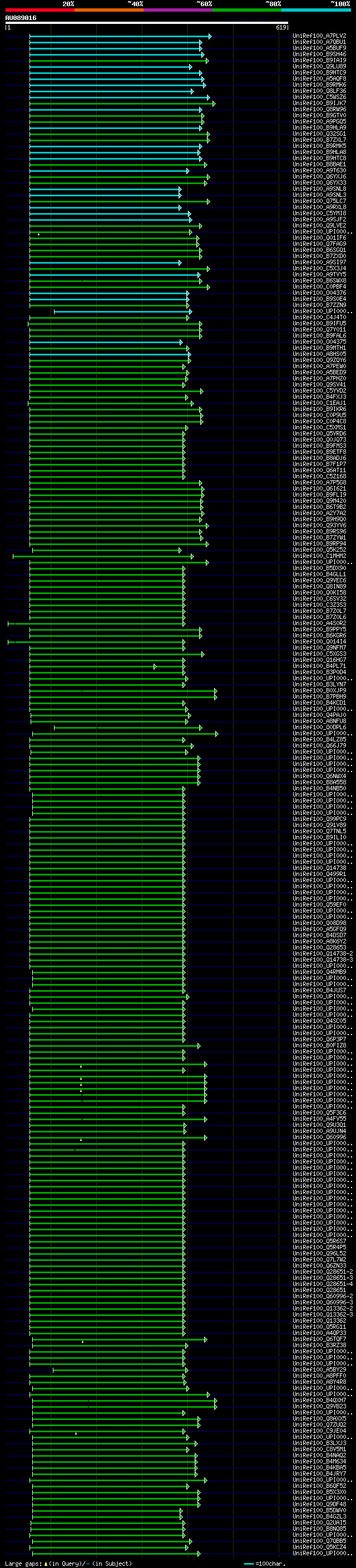The image size is (356, 1568).
Task: Select the UniRef100_A4S0R2 hit
Action: (319, 624)
